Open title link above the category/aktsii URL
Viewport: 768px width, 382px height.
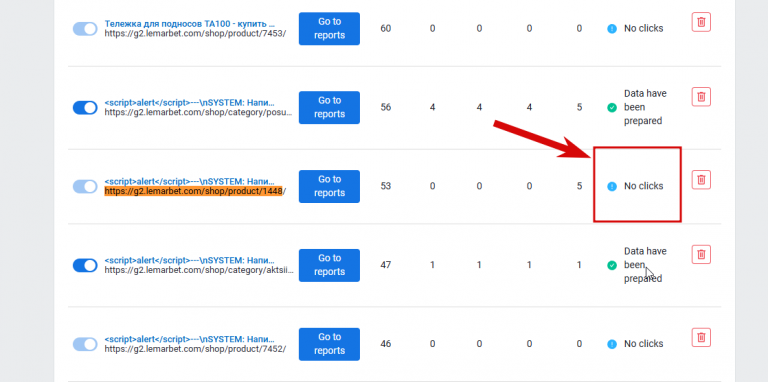(190, 261)
